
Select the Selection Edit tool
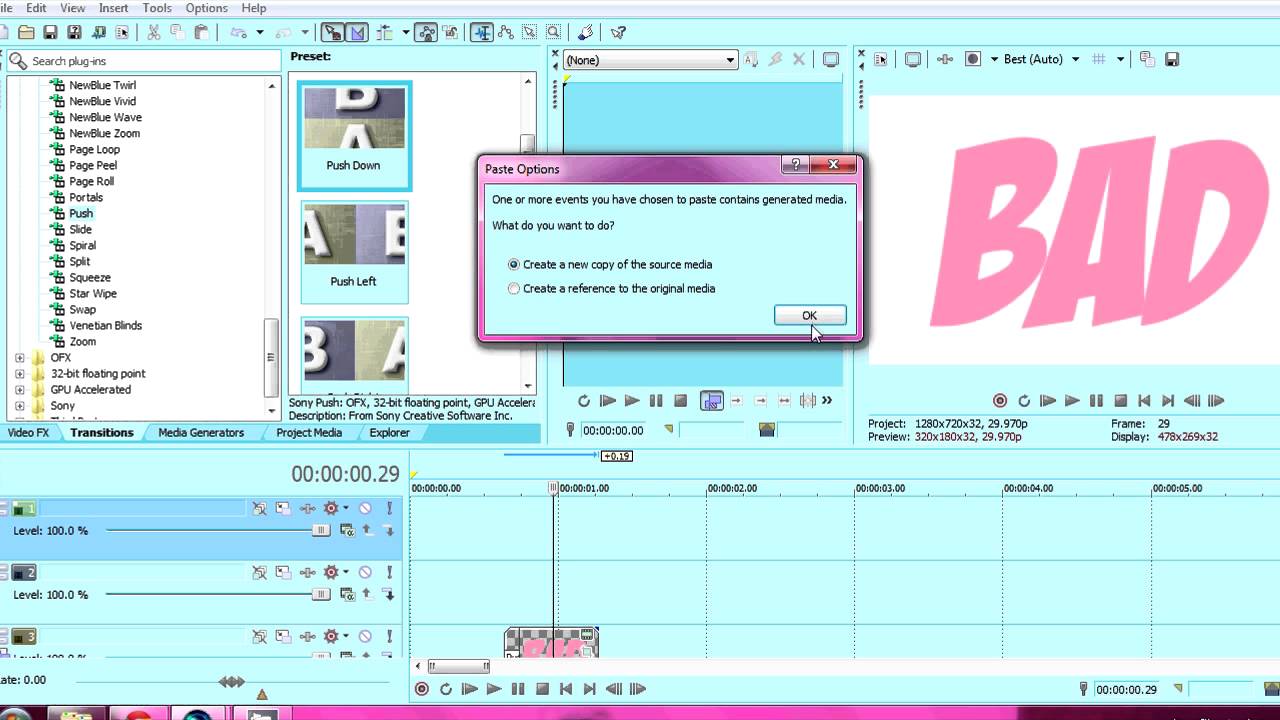[x=529, y=32]
